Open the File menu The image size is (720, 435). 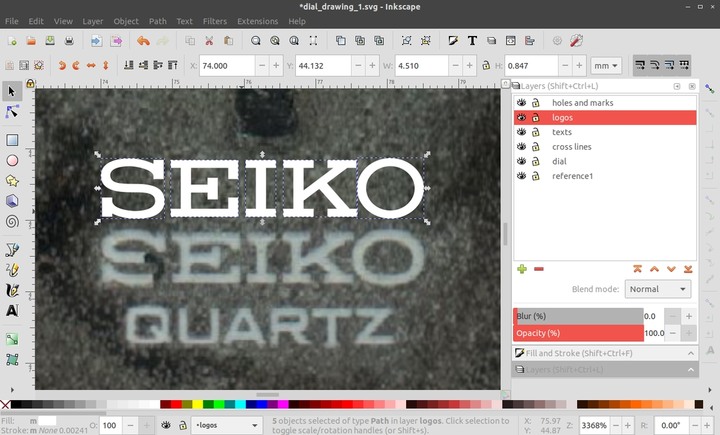[11, 21]
